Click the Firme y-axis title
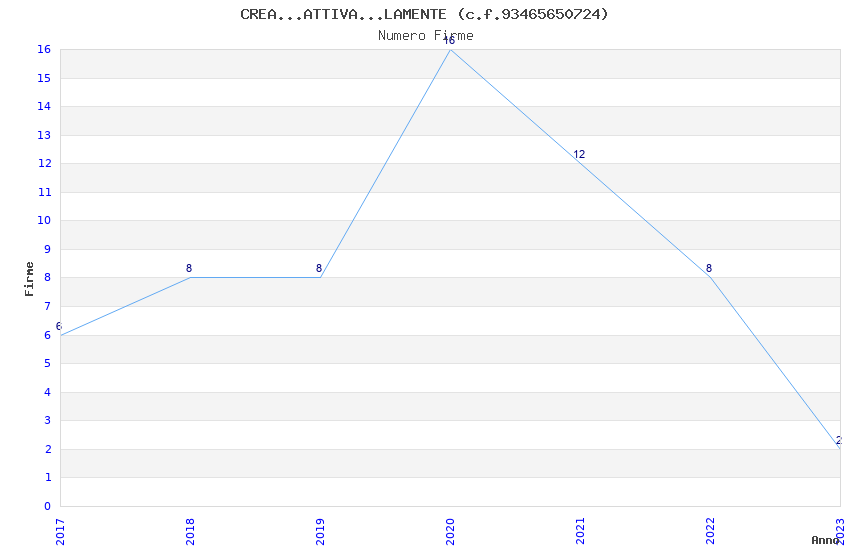This screenshot has height=550, width=850. point(29,279)
